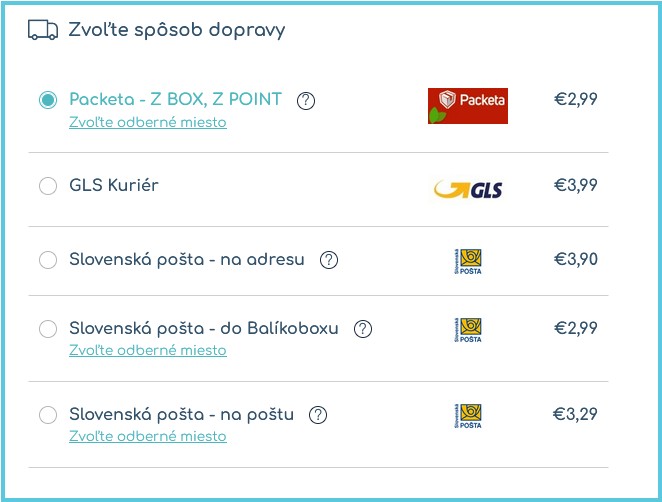Select GLS Kuriér radio button
This screenshot has width=662, height=502.
coord(48,186)
